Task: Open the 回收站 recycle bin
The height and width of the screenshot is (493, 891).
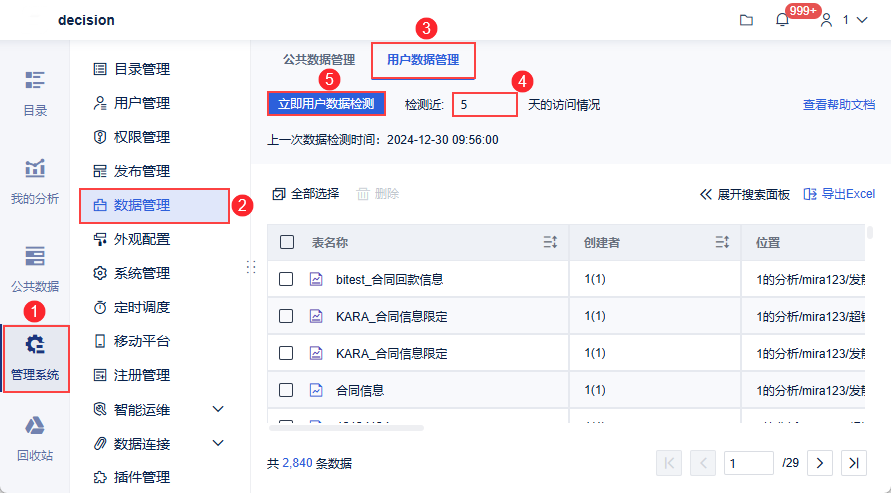Action: pos(35,438)
